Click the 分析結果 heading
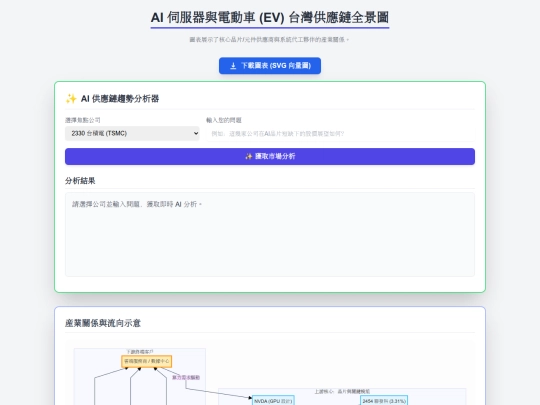The image size is (540, 405). 80,181
